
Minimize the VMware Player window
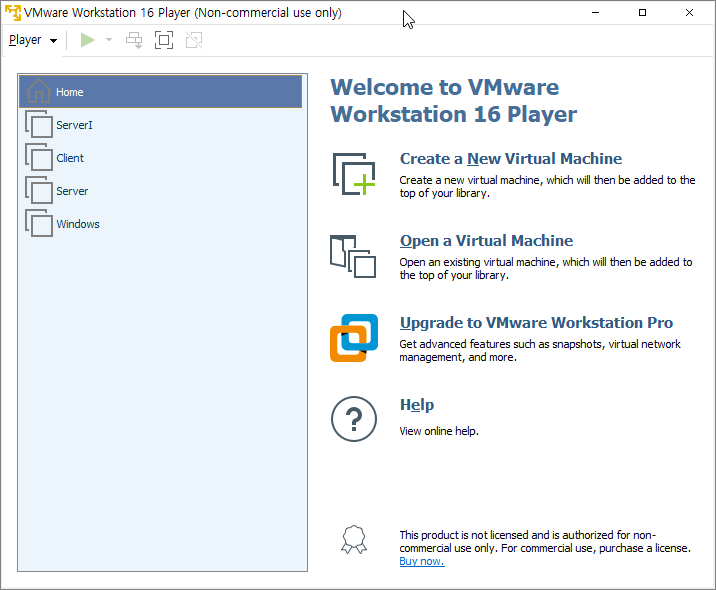click(595, 12)
